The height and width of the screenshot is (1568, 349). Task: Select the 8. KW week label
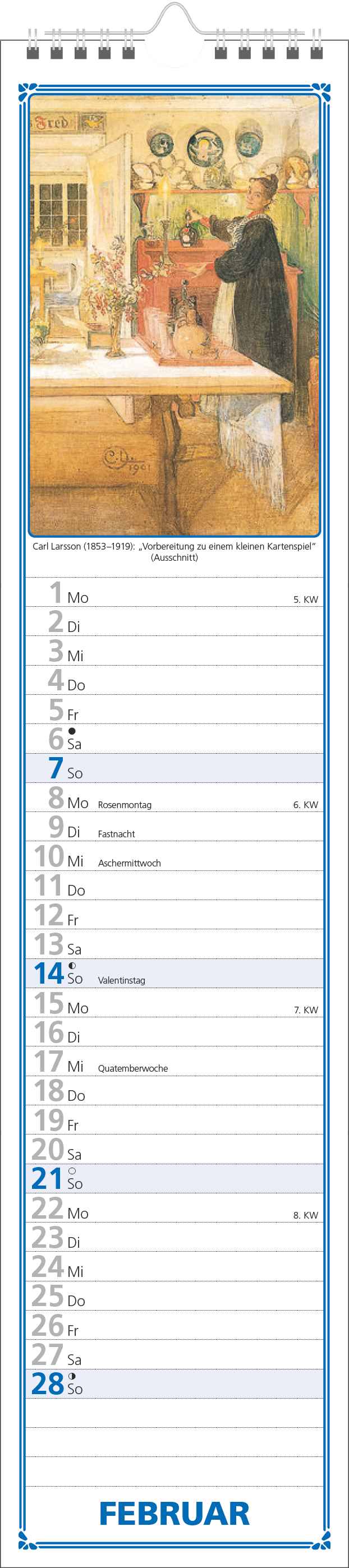click(x=306, y=1215)
